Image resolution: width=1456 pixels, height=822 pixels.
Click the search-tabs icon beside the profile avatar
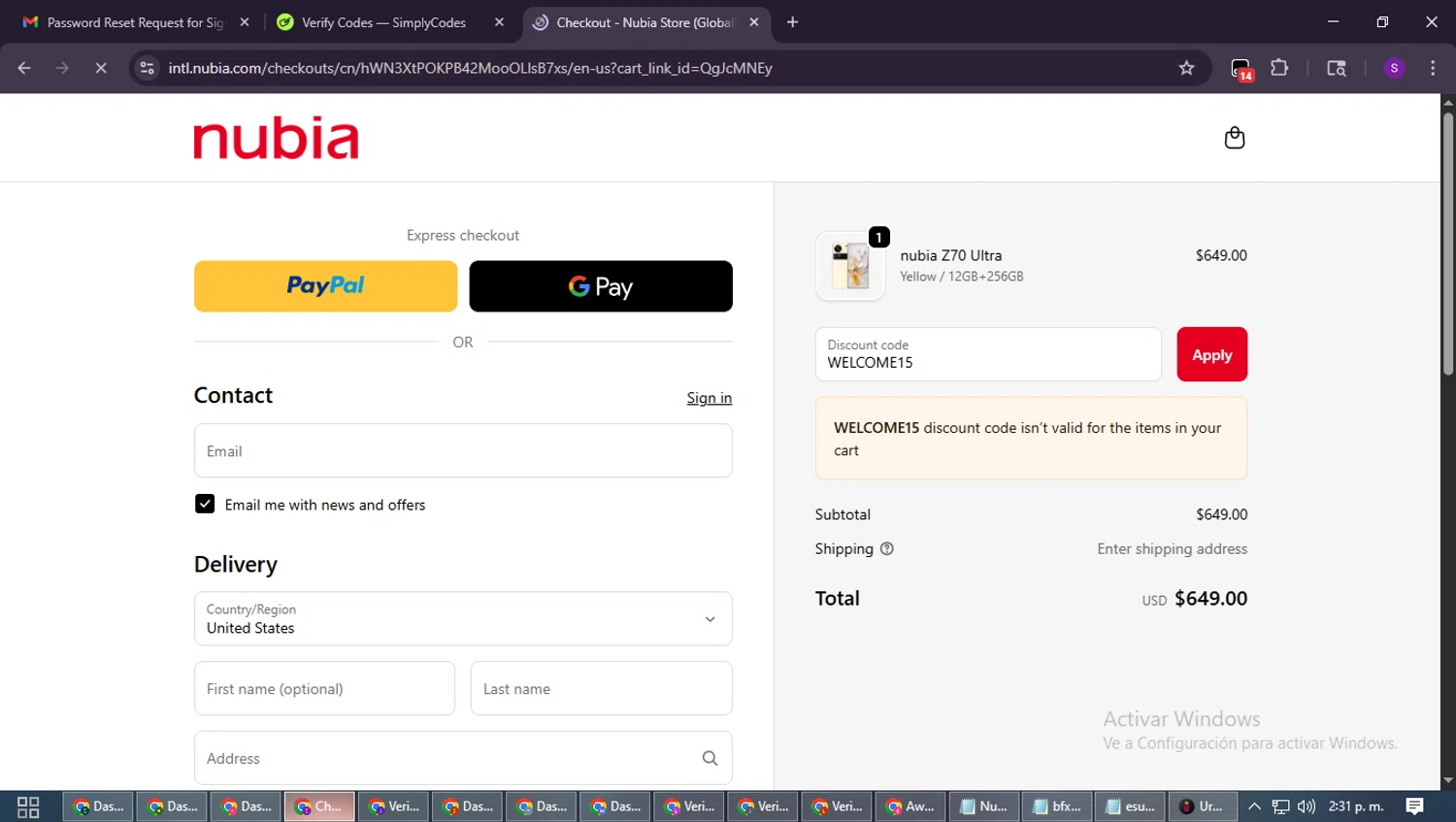[1337, 68]
